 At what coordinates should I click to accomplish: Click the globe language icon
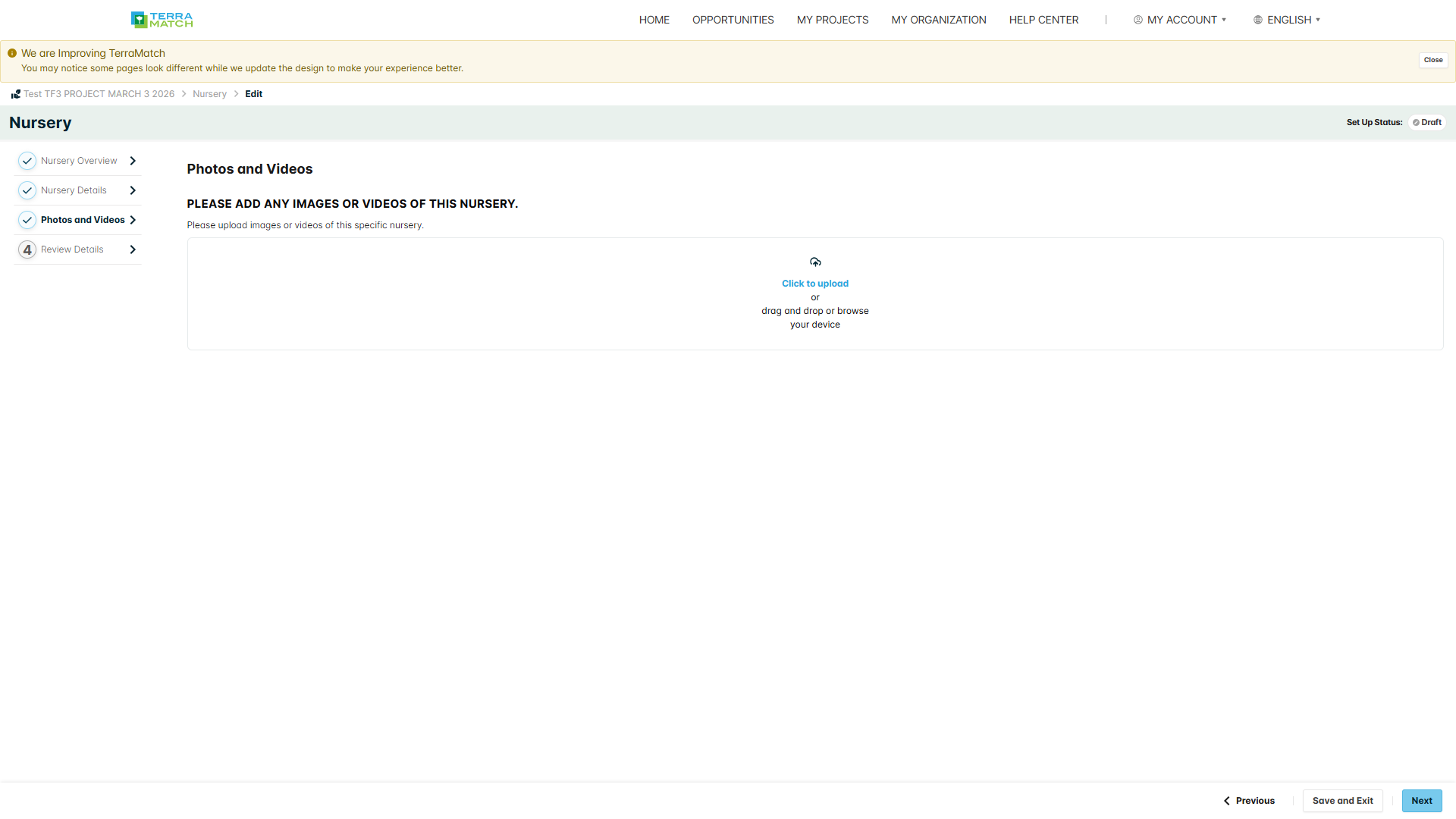(1258, 20)
